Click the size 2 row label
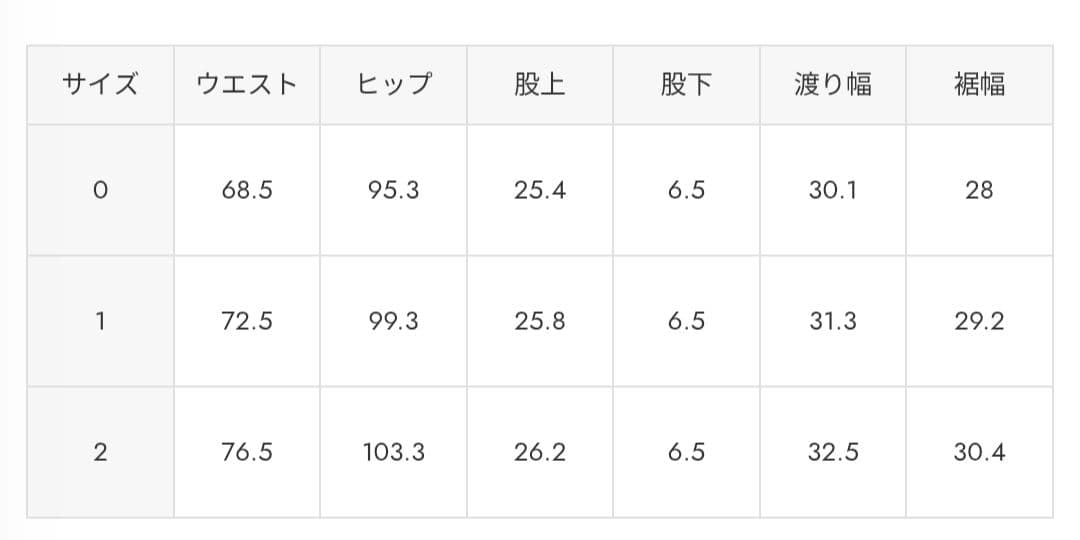This screenshot has height=540, width=1080. coord(100,452)
